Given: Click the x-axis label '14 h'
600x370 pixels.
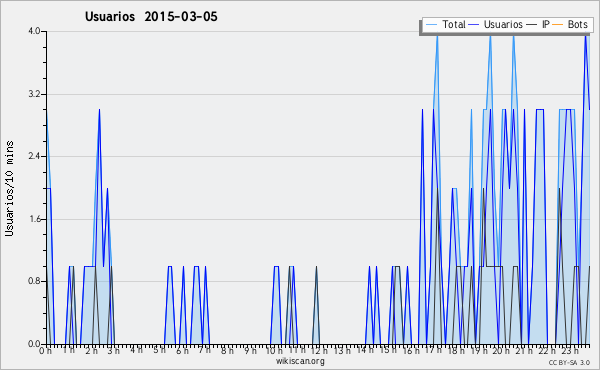Looking at the screenshot, I should tap(365, 350).
